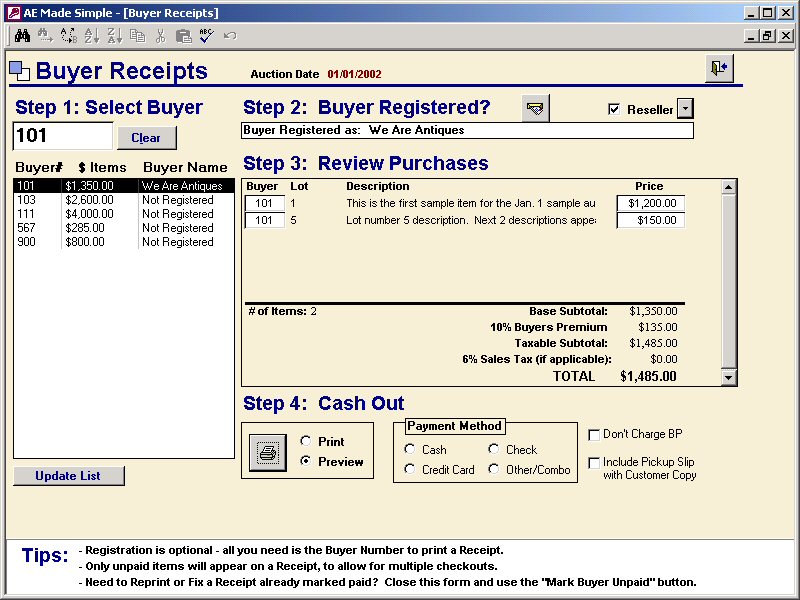The width and height of the screenshot is (800, 600).
Task: Click the $0.00 Sales Tax value
Action: point(664,359)
